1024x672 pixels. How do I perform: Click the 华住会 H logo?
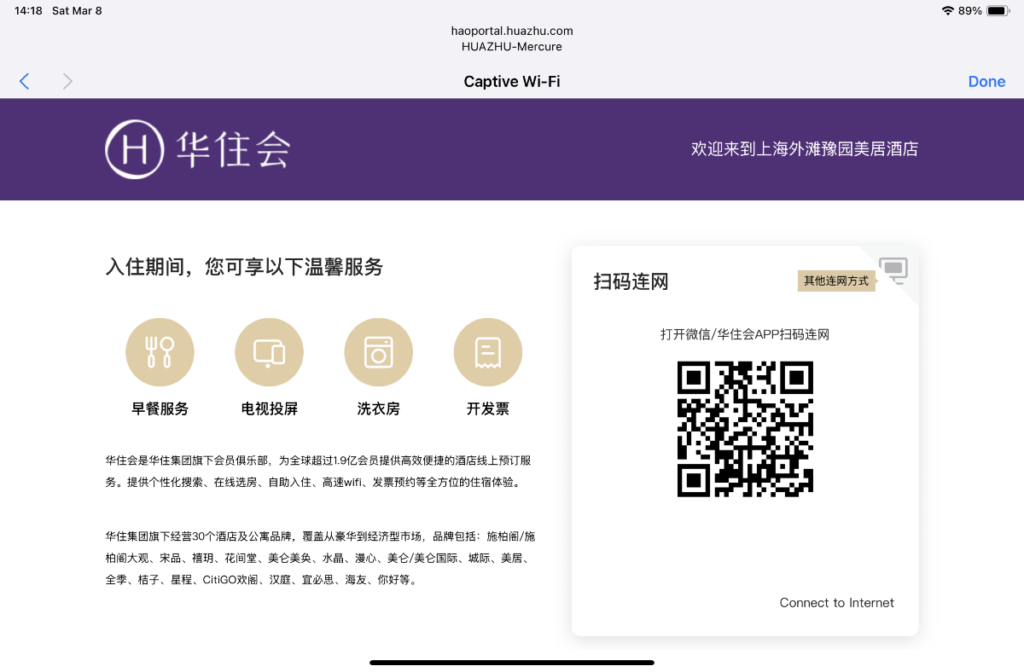pyautogui.click(x=135, y=149)
